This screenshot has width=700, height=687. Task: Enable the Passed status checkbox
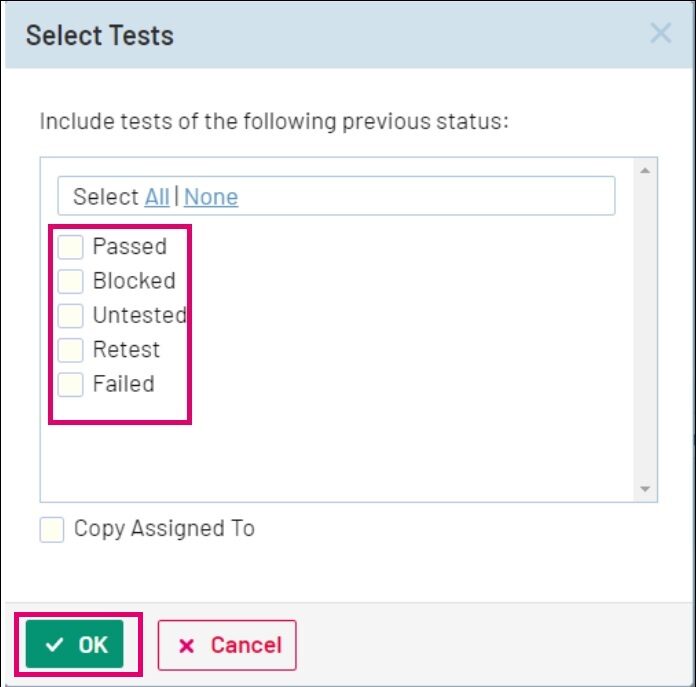[71, 247]
